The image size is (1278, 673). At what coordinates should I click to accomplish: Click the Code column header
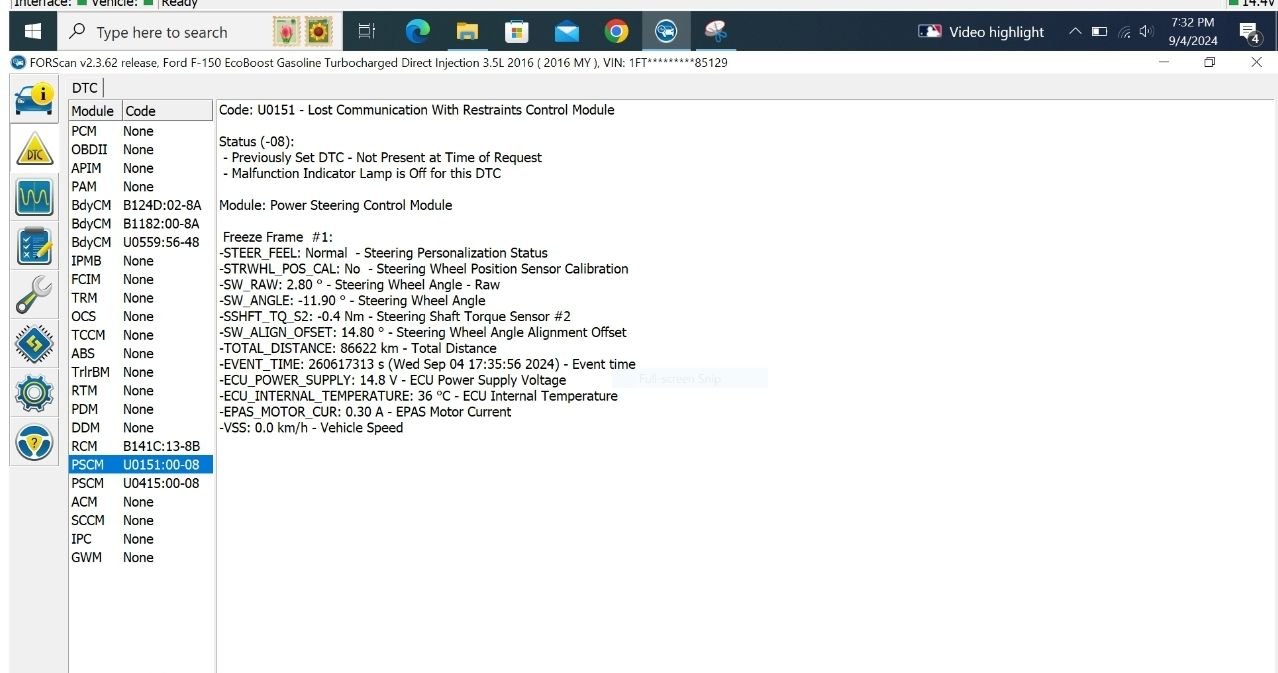click(140, 110)
